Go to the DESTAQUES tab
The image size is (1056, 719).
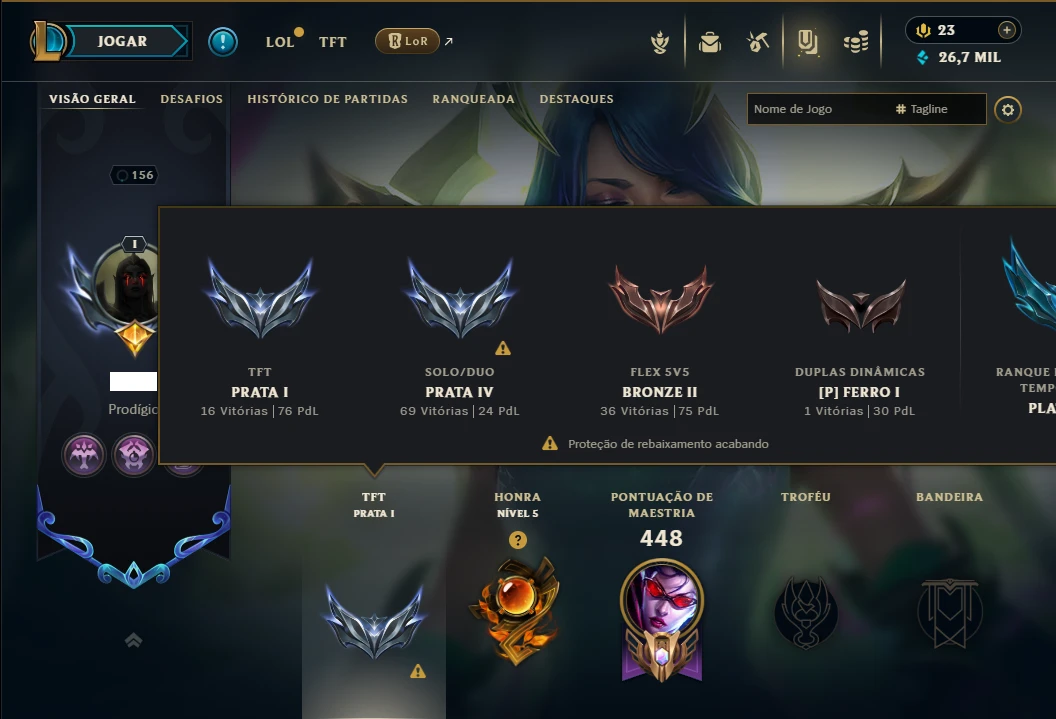tap(576, 99)
